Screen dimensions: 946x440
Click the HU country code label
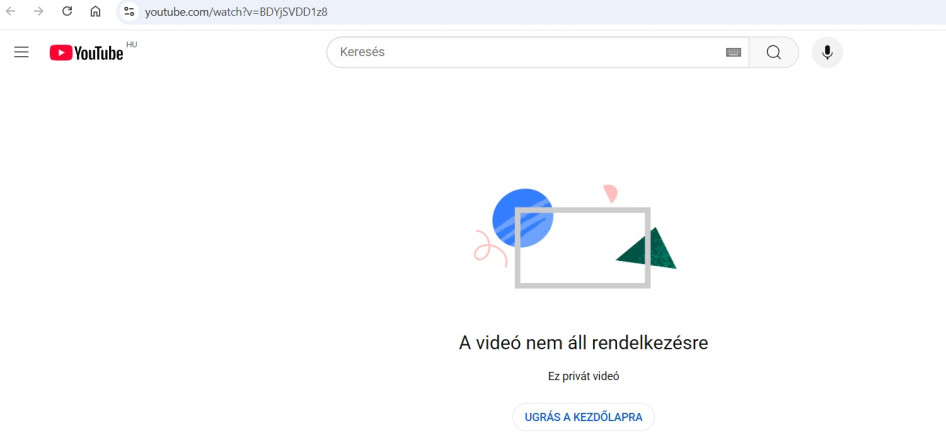[x=132, y=45]
